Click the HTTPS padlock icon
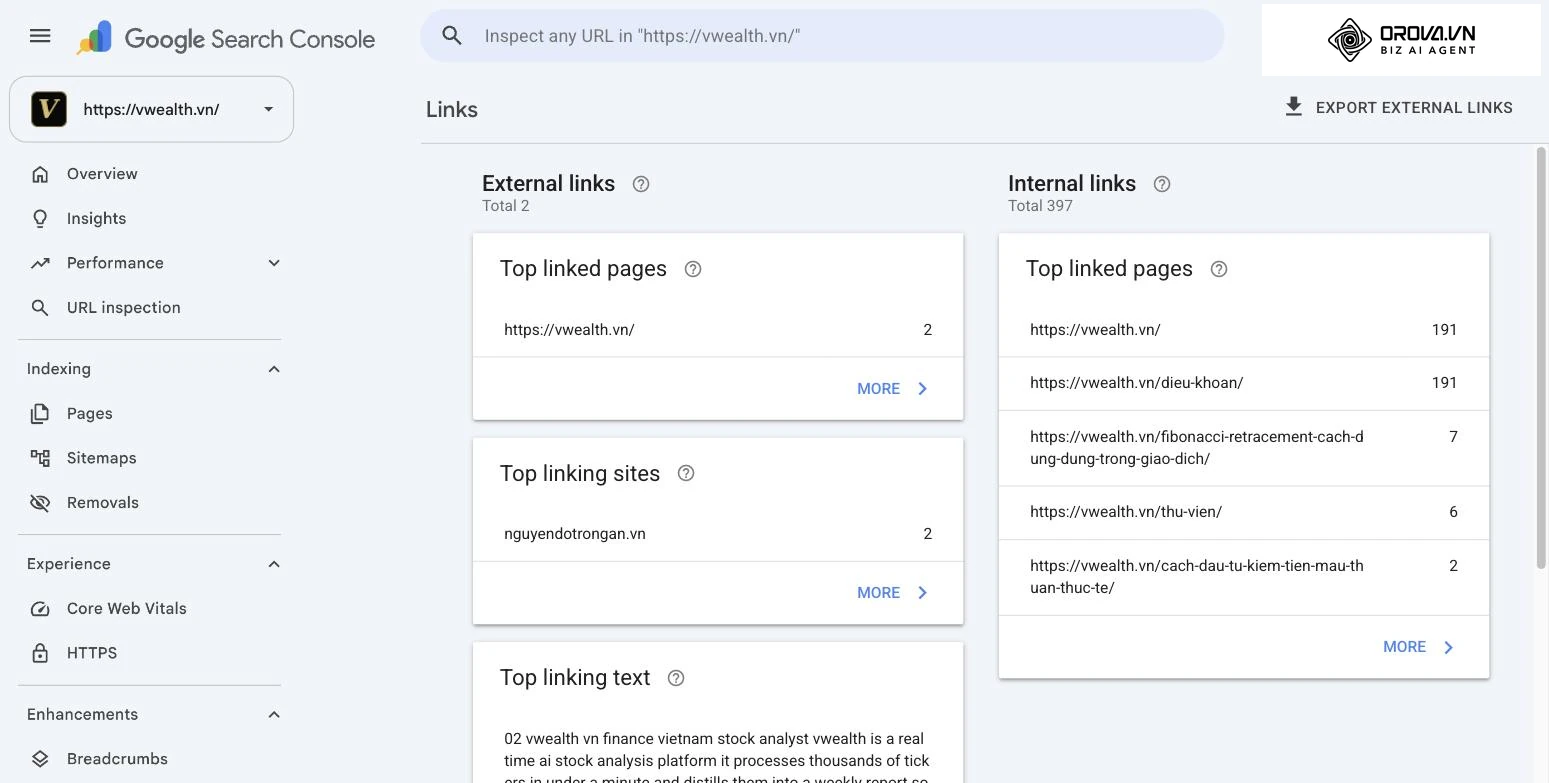This screenshot has width=1549, height=783. (x=40, y=653)
